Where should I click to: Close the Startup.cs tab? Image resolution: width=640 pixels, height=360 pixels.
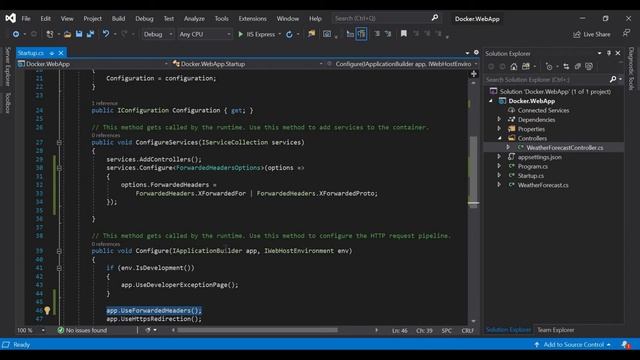tap(61, 53)
